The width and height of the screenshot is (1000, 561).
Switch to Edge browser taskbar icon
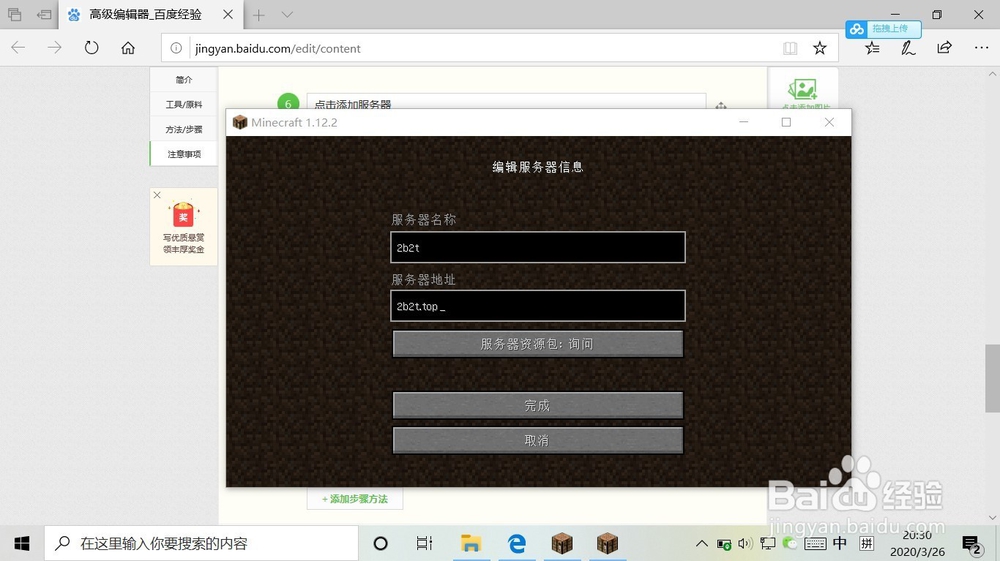point(517,543)
